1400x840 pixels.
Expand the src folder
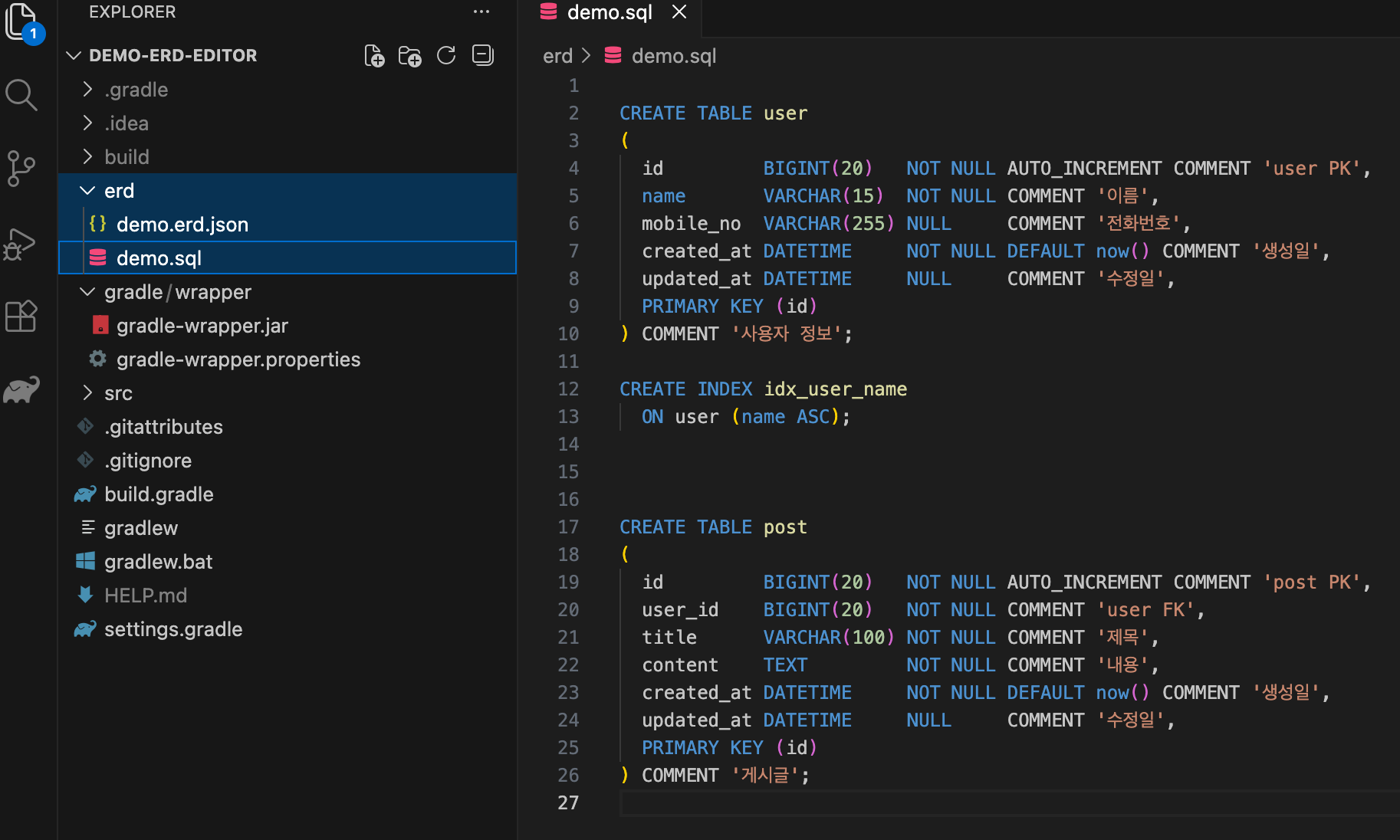(118, 393)
